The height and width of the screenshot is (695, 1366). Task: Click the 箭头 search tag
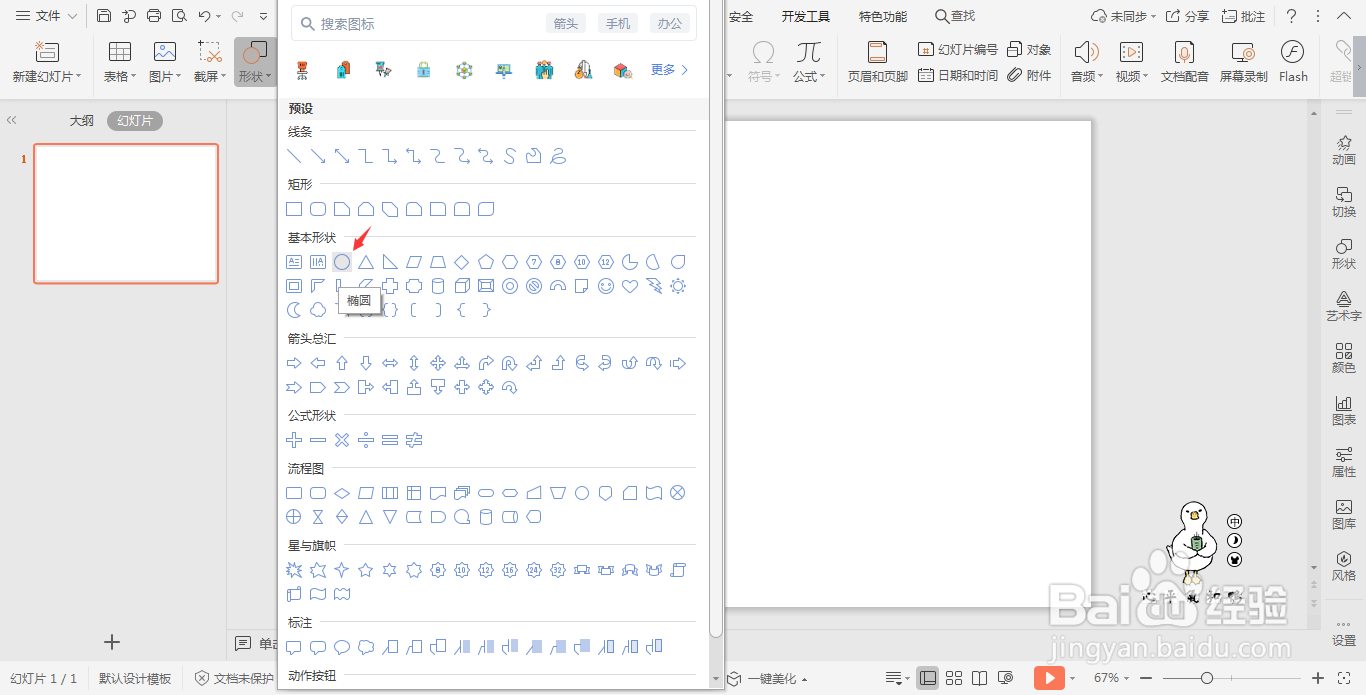[566, 23]
